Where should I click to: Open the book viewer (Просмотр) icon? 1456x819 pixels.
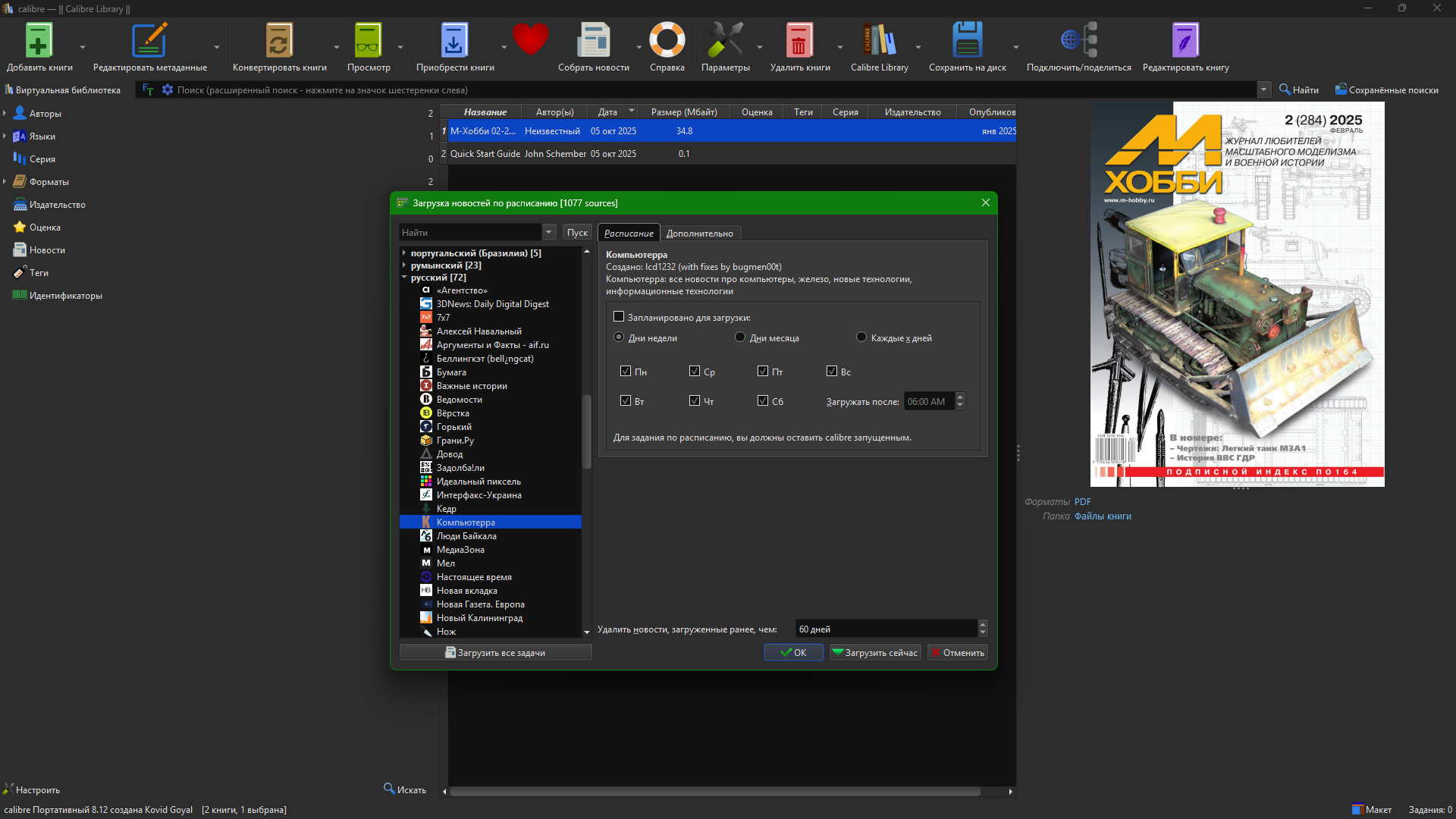click(368, 41)
